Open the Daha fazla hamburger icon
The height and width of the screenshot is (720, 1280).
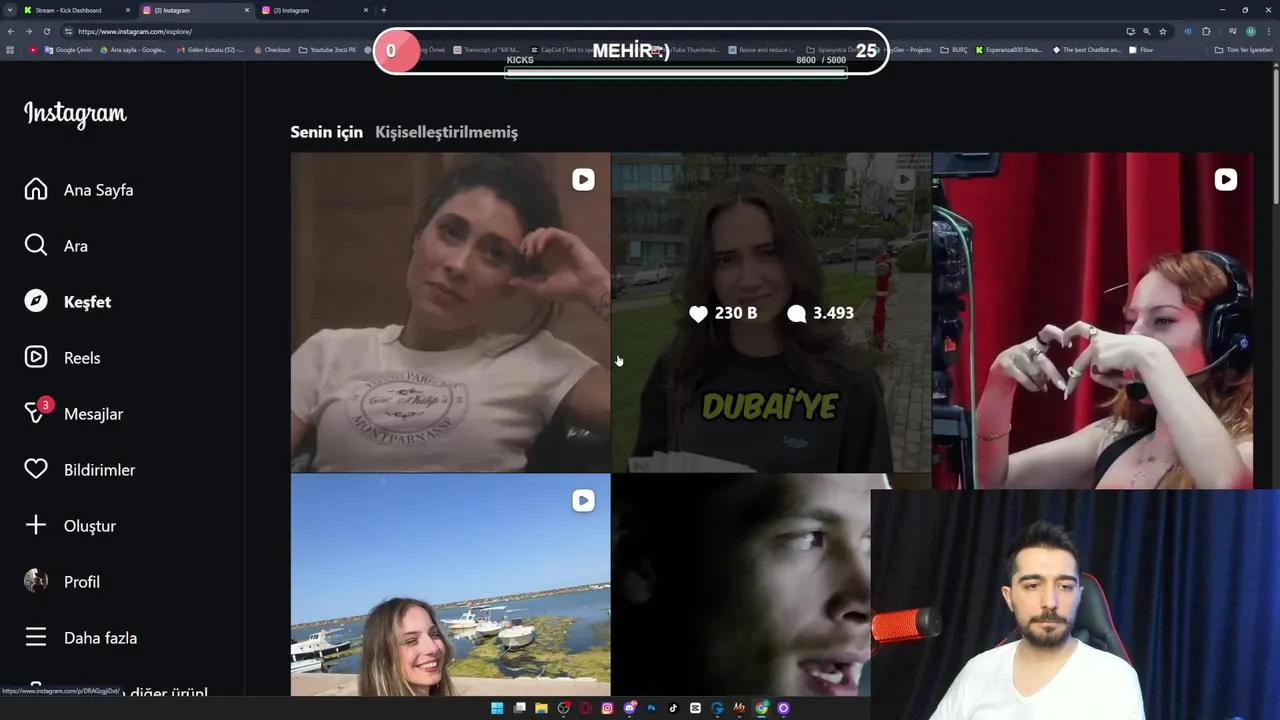point(36,638)
